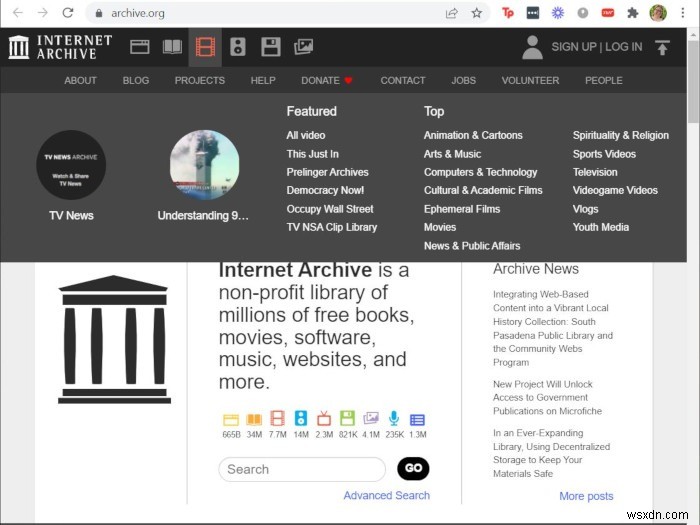Click the blue list icon labeled 1.3M

click(417, 420)
